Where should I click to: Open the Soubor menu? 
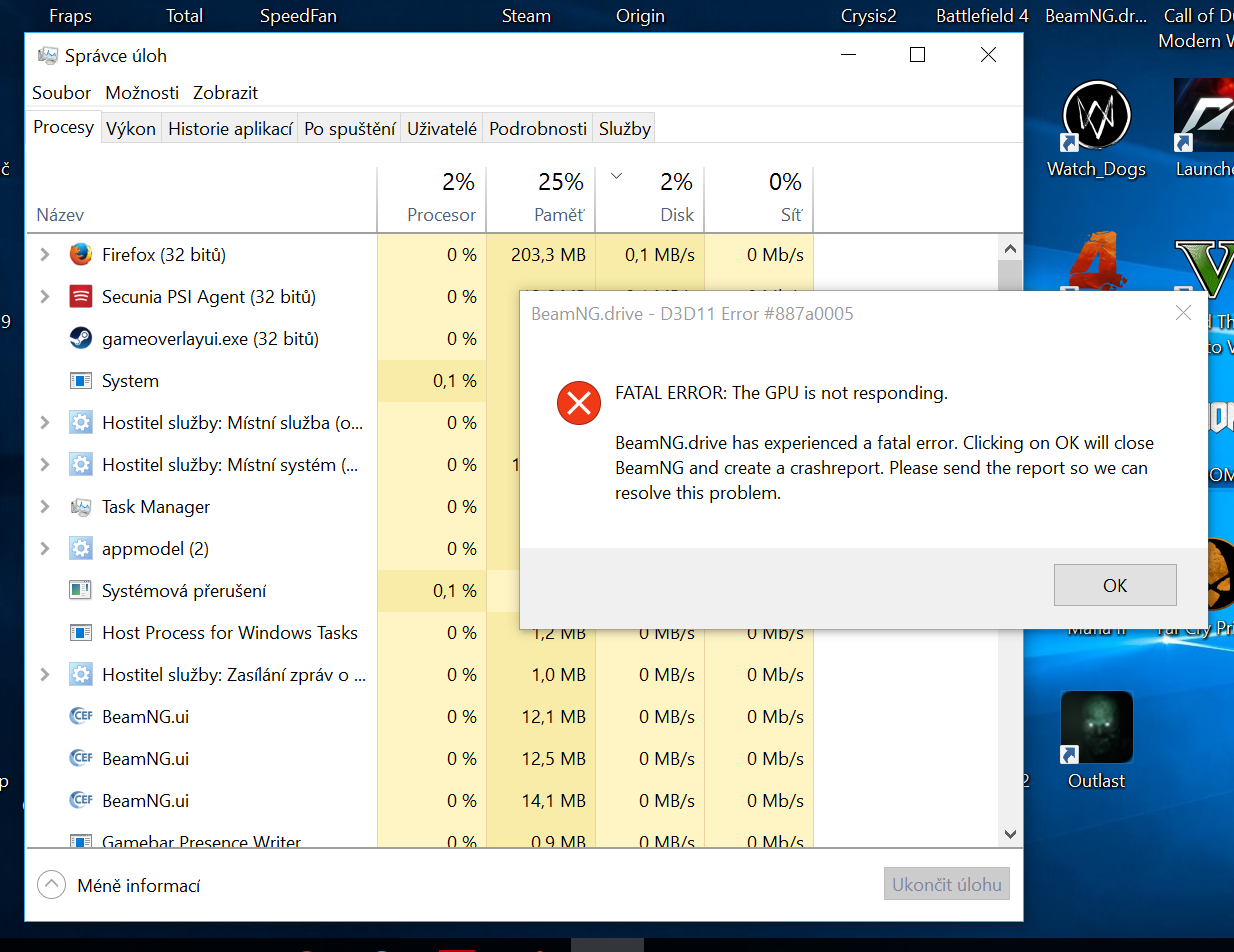61,93
